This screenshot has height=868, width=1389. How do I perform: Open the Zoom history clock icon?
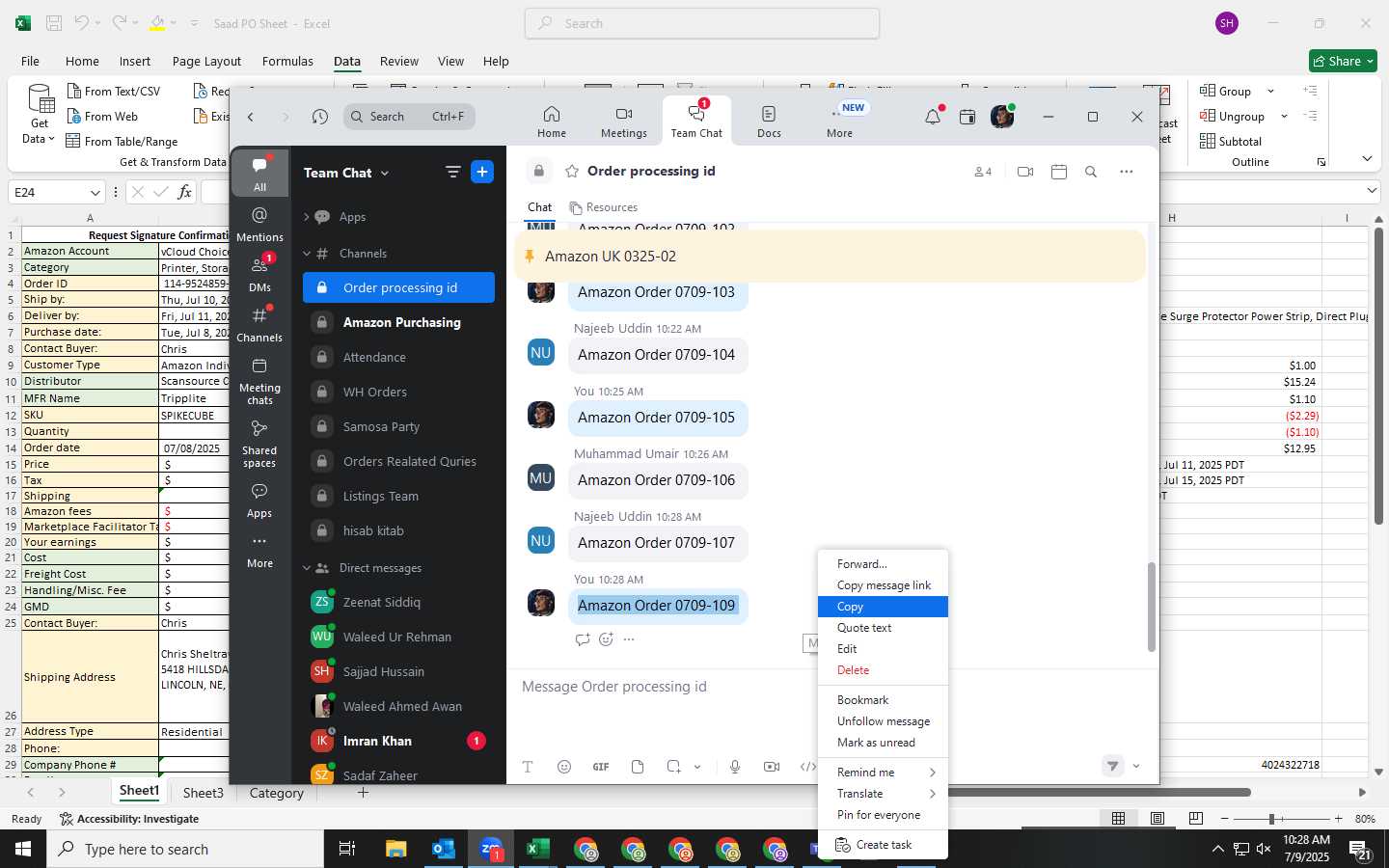click(320, 117)
